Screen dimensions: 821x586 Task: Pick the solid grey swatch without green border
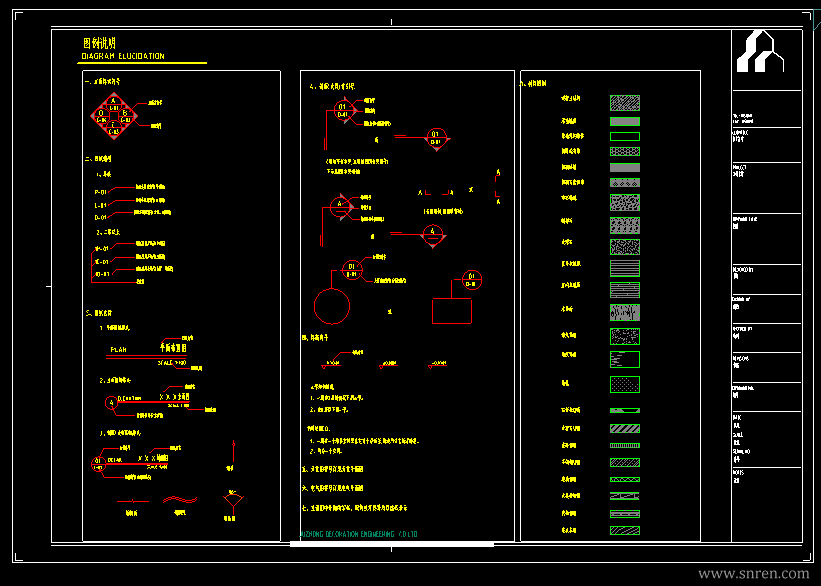[x=625, y=168]
